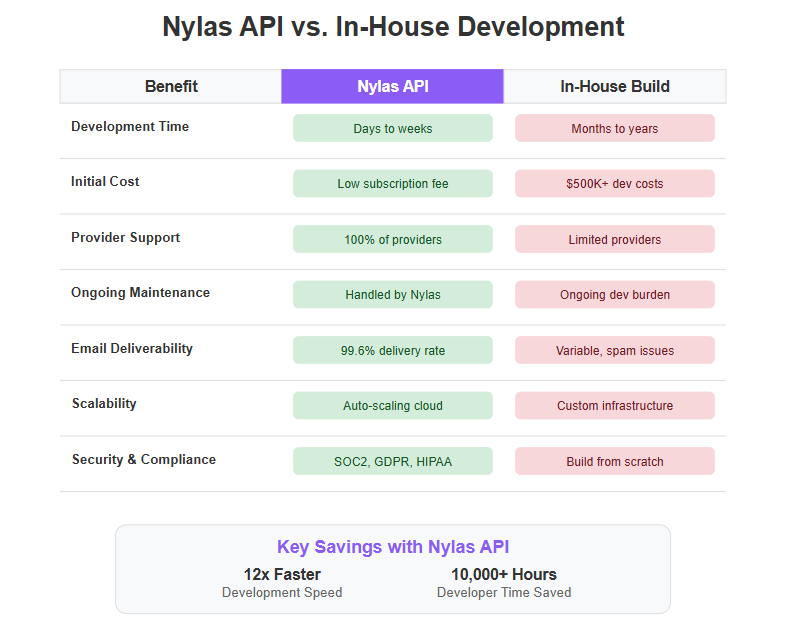Select the 'Low subscription fee' cell

tap(392, 183)
